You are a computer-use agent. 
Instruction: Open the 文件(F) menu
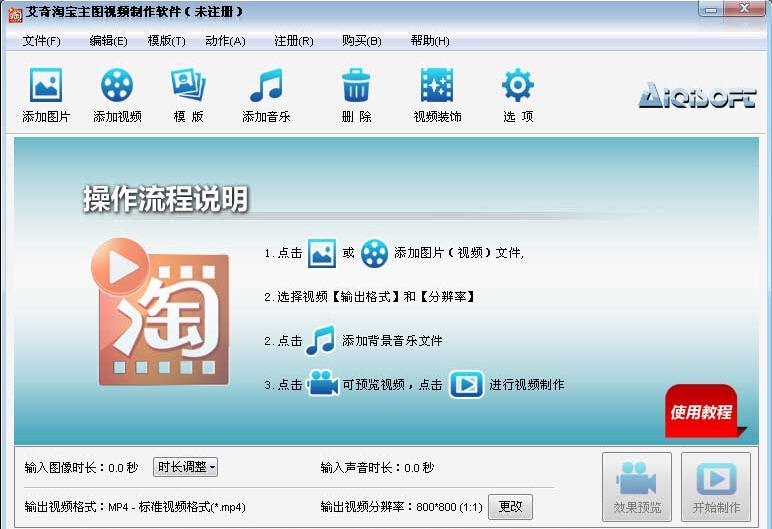pyautogui.click(x=41, y=41)
